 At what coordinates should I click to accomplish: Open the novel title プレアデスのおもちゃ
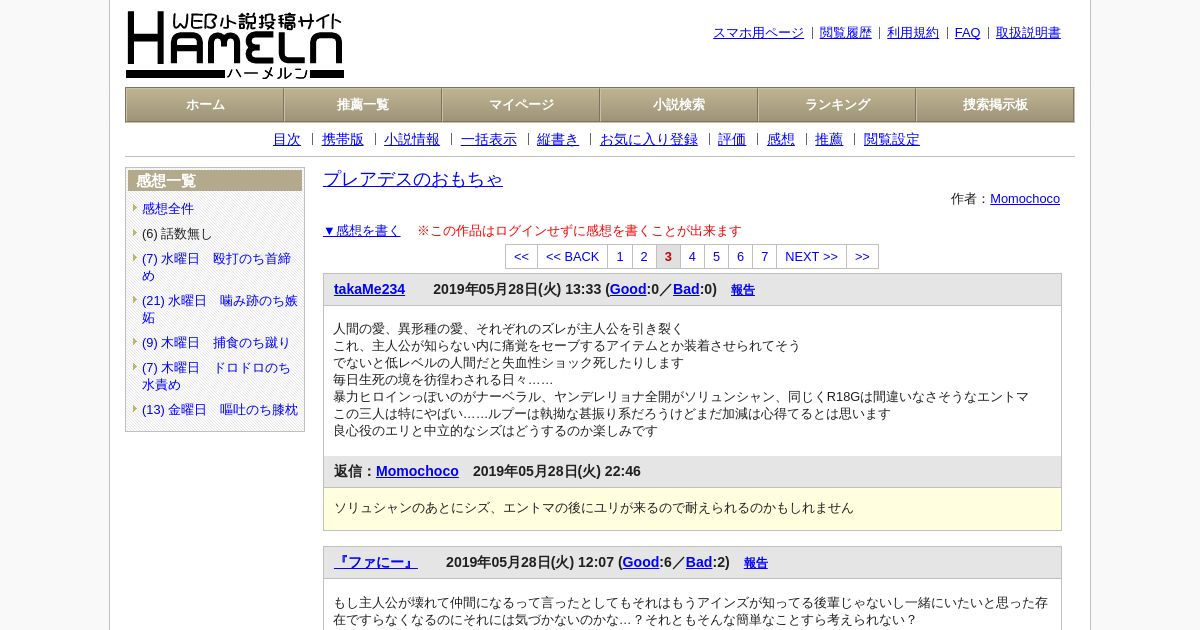[x=413, y=179]
